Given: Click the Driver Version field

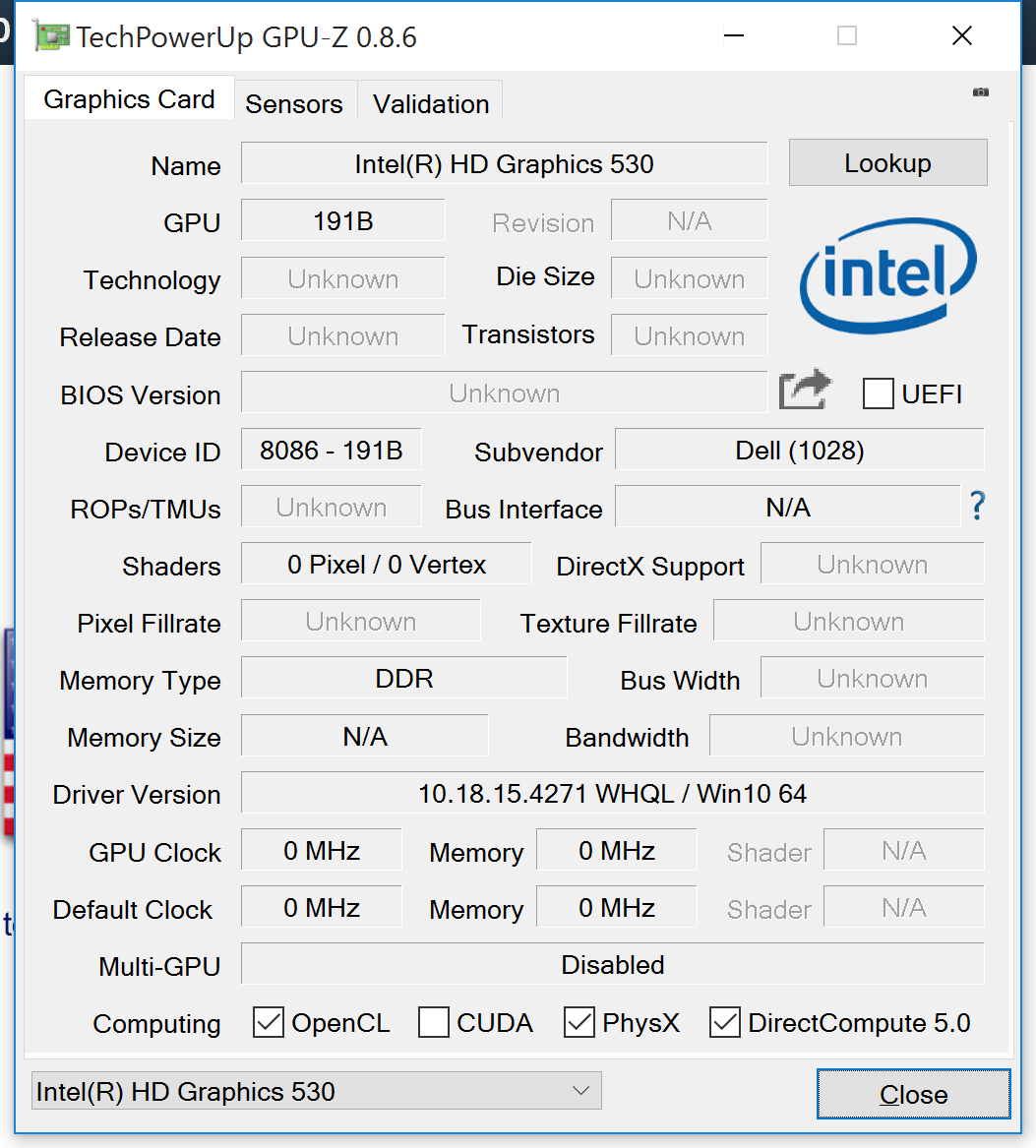Looking at the screenshot, I should [612, 793].
